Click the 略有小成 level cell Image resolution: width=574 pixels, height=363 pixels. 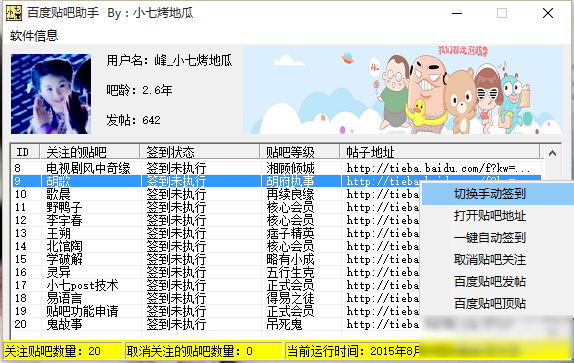(290, 259)
